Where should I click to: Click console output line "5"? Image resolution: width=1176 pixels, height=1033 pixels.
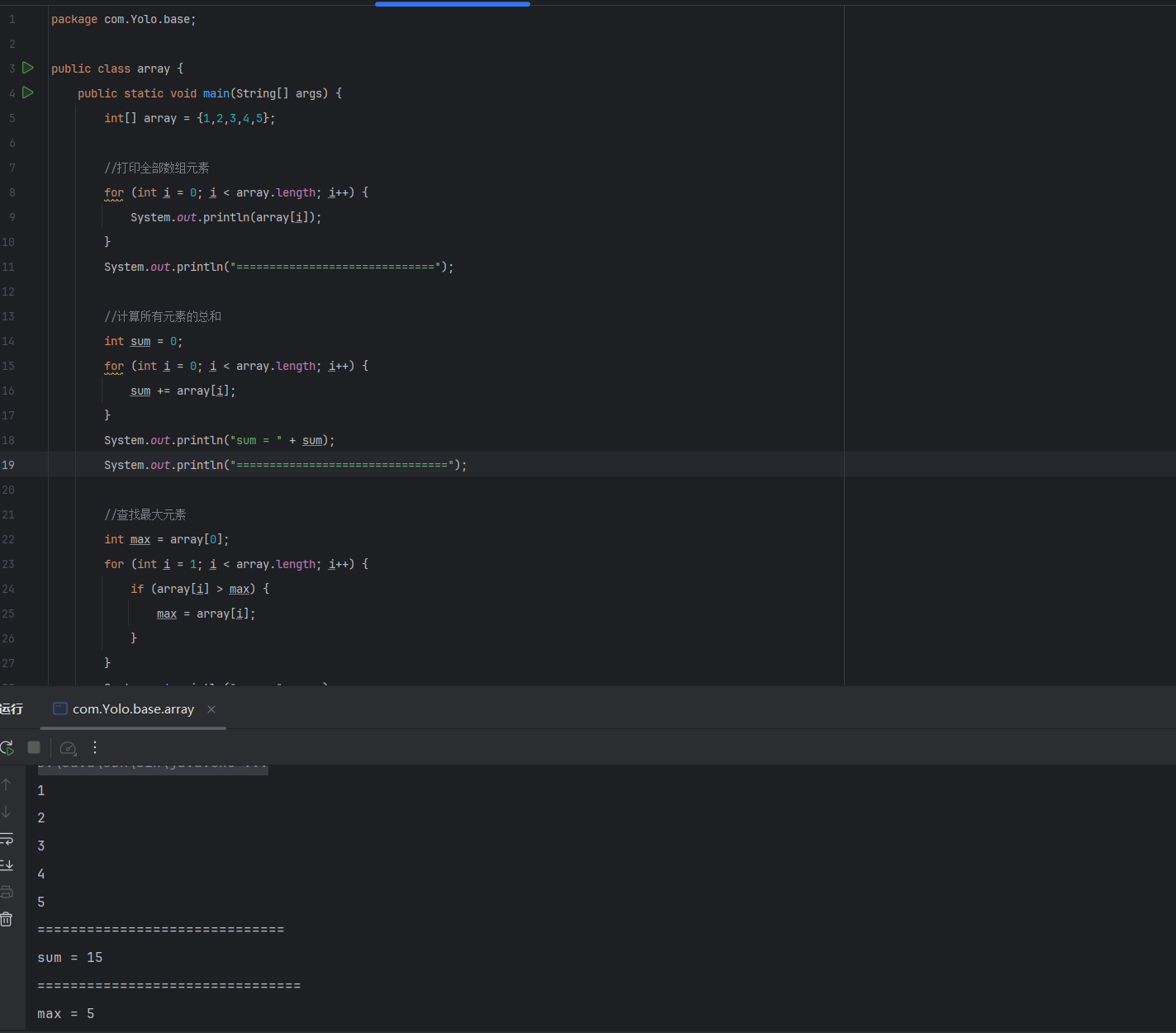(x=41, y=903)
